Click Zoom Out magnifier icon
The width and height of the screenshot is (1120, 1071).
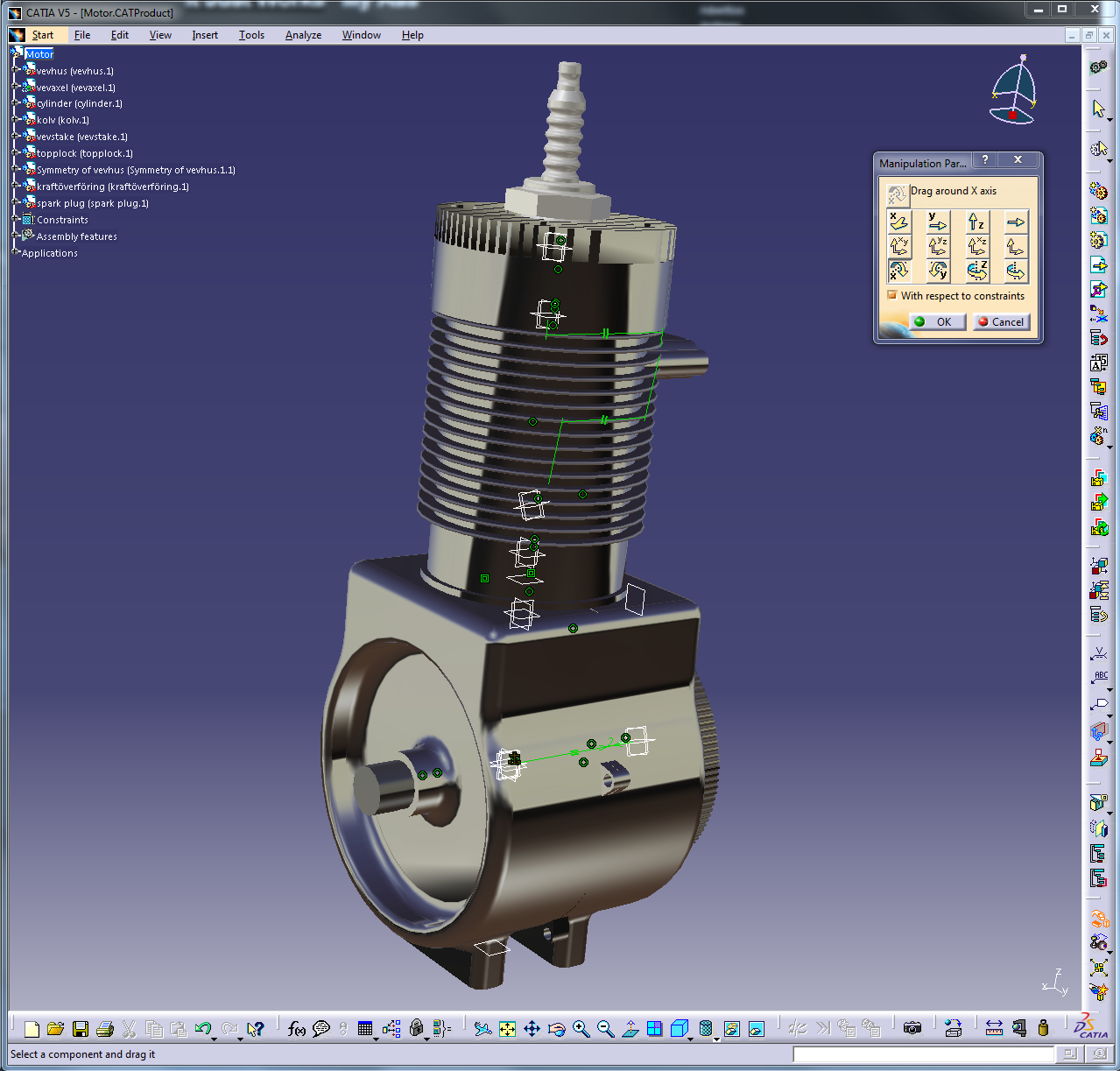[605, 1029]
